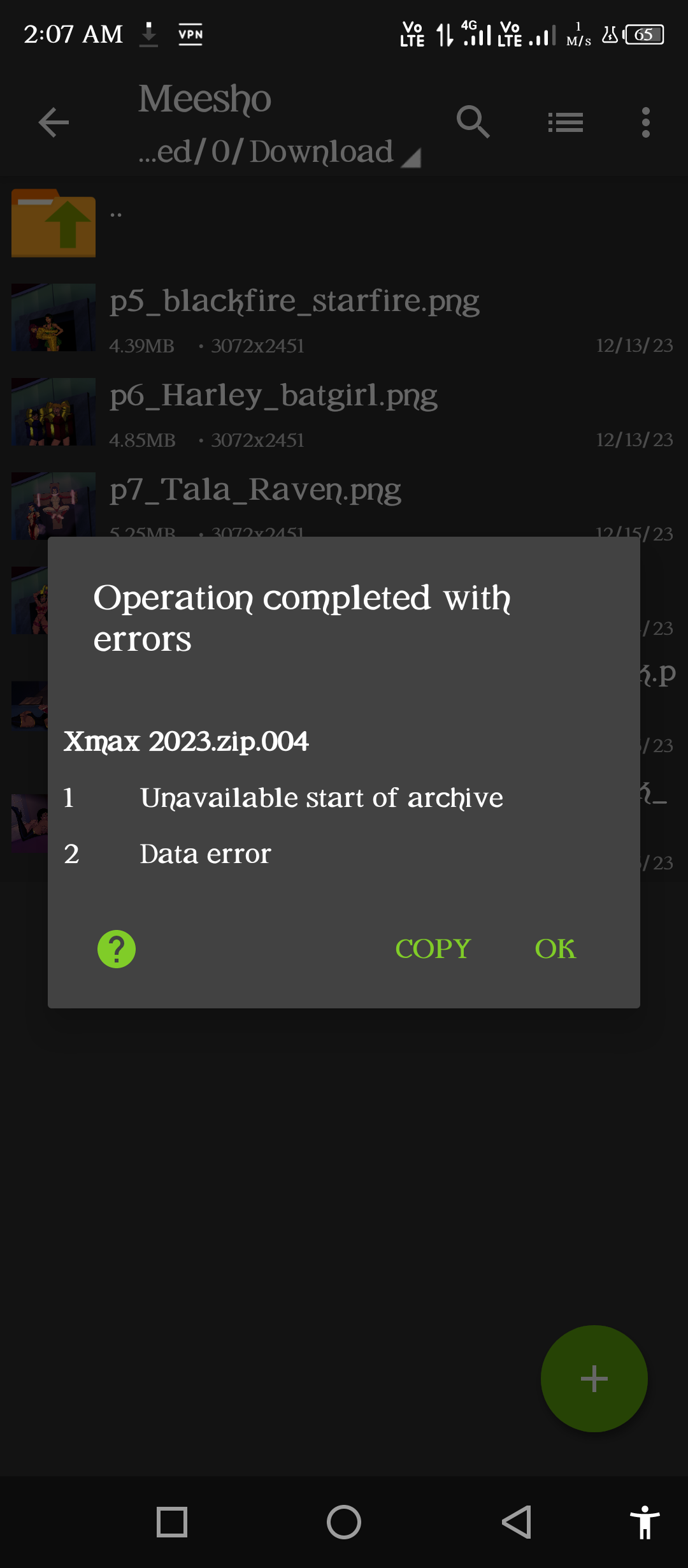Tap the Xmax 2023.zip.004 archive name
Image resolution: width=688 pixels, height=1568 pixels.
click(186, 741)
